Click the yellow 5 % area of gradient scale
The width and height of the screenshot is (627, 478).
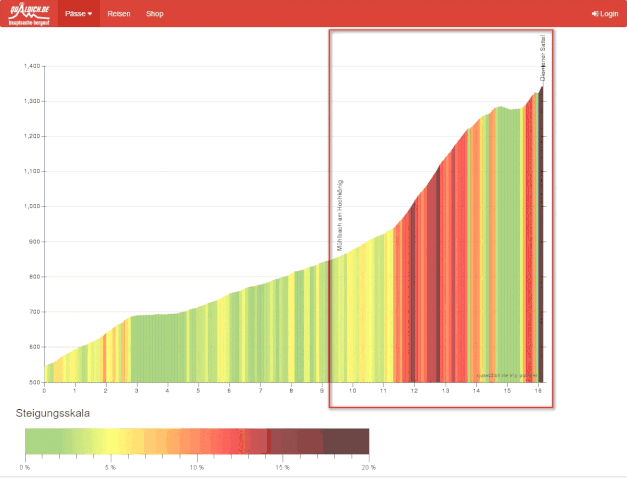tap(111, 441)
